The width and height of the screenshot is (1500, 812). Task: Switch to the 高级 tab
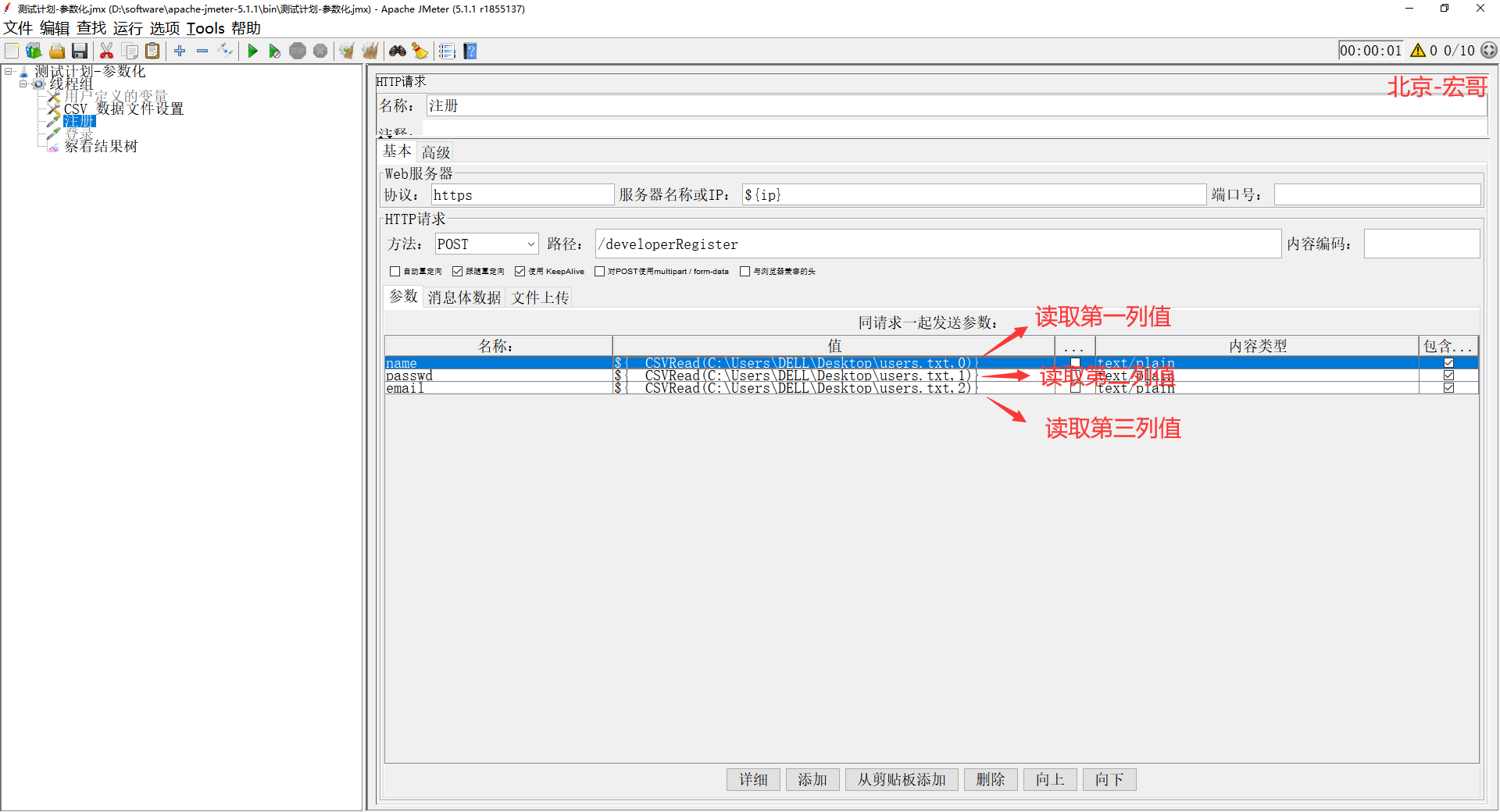(436, 152)
